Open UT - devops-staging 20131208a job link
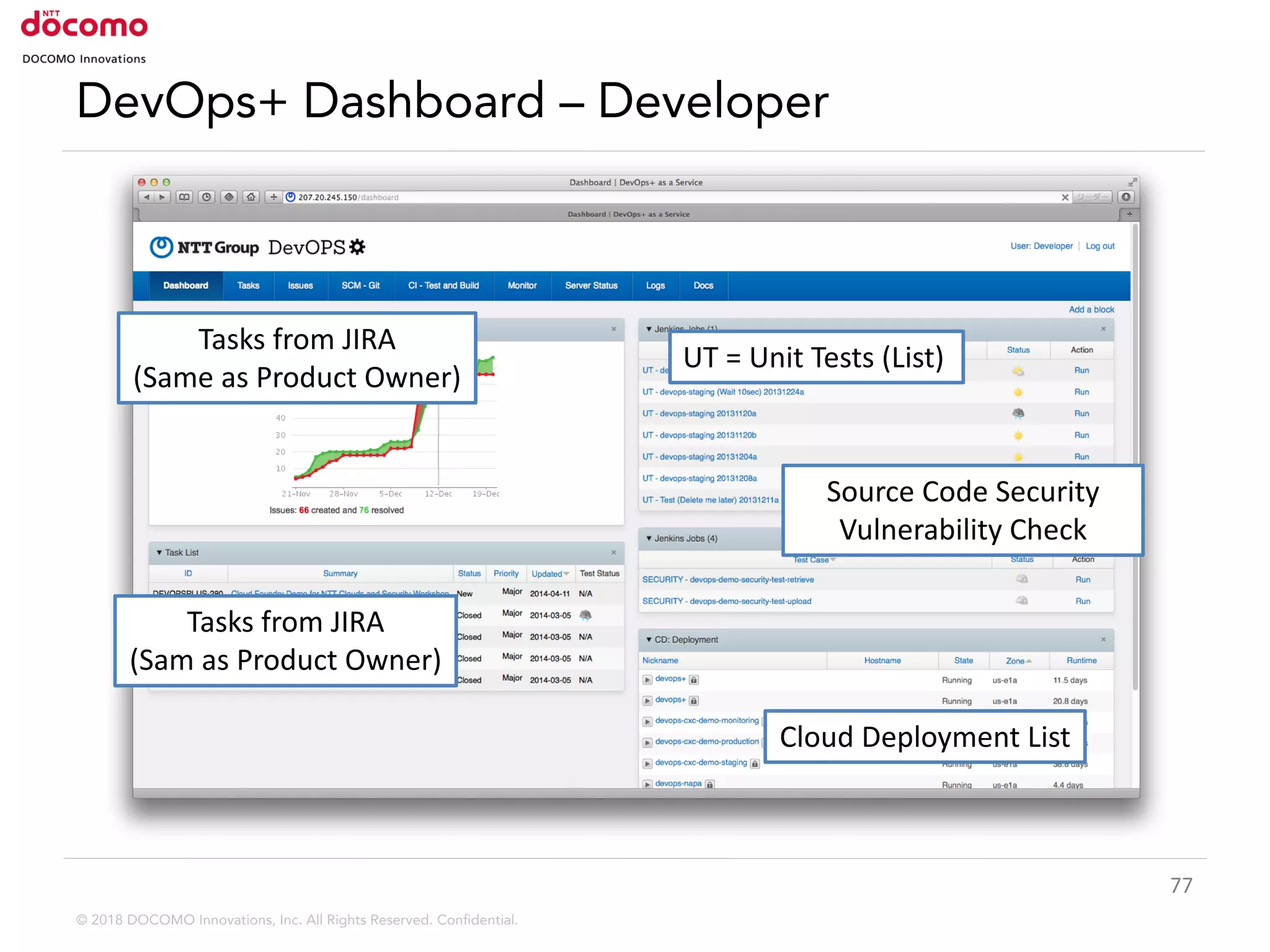This screenshot has height=952, width=1270. pos(699,478)
